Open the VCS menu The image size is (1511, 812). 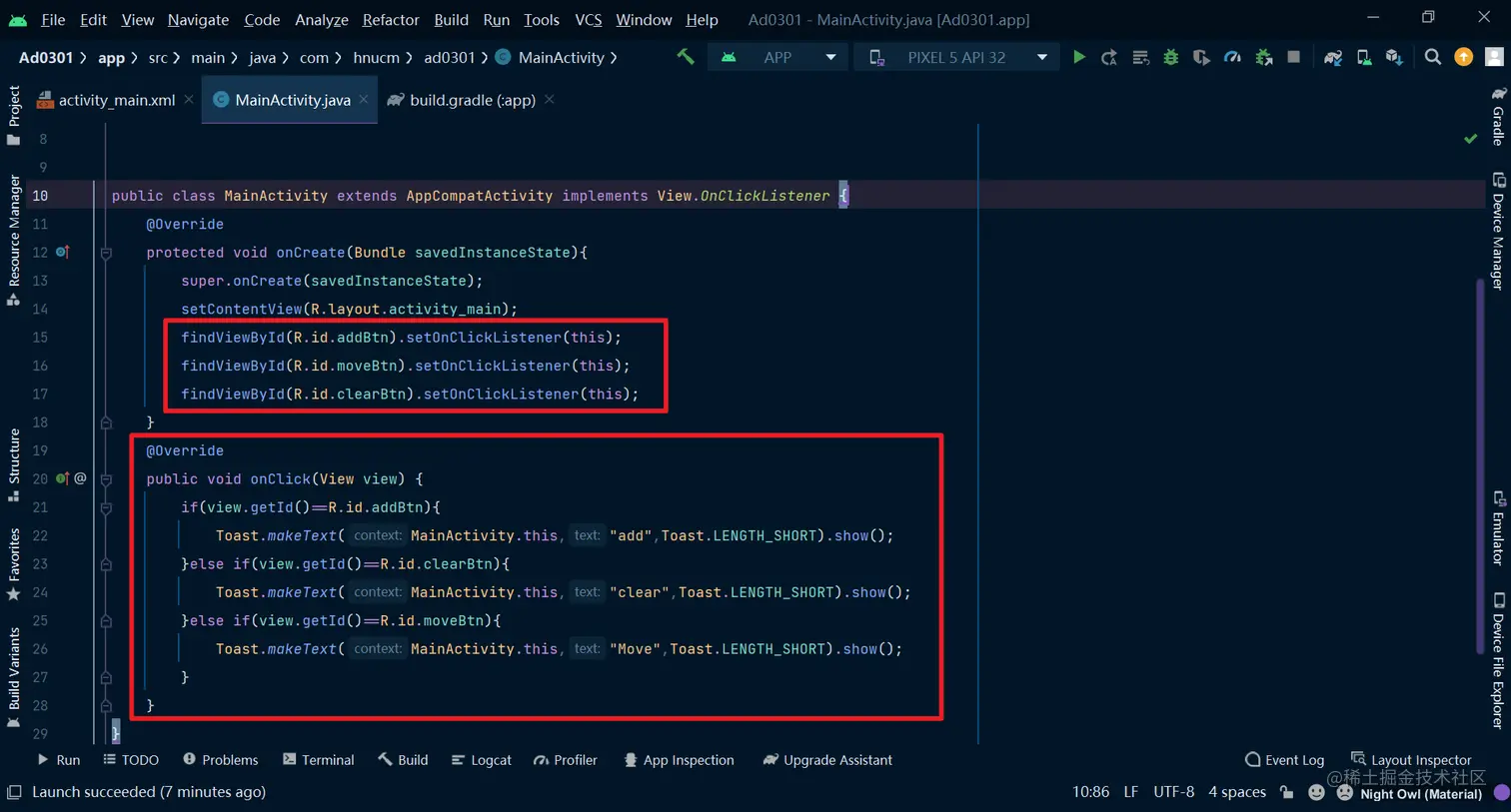pos(589,19)
